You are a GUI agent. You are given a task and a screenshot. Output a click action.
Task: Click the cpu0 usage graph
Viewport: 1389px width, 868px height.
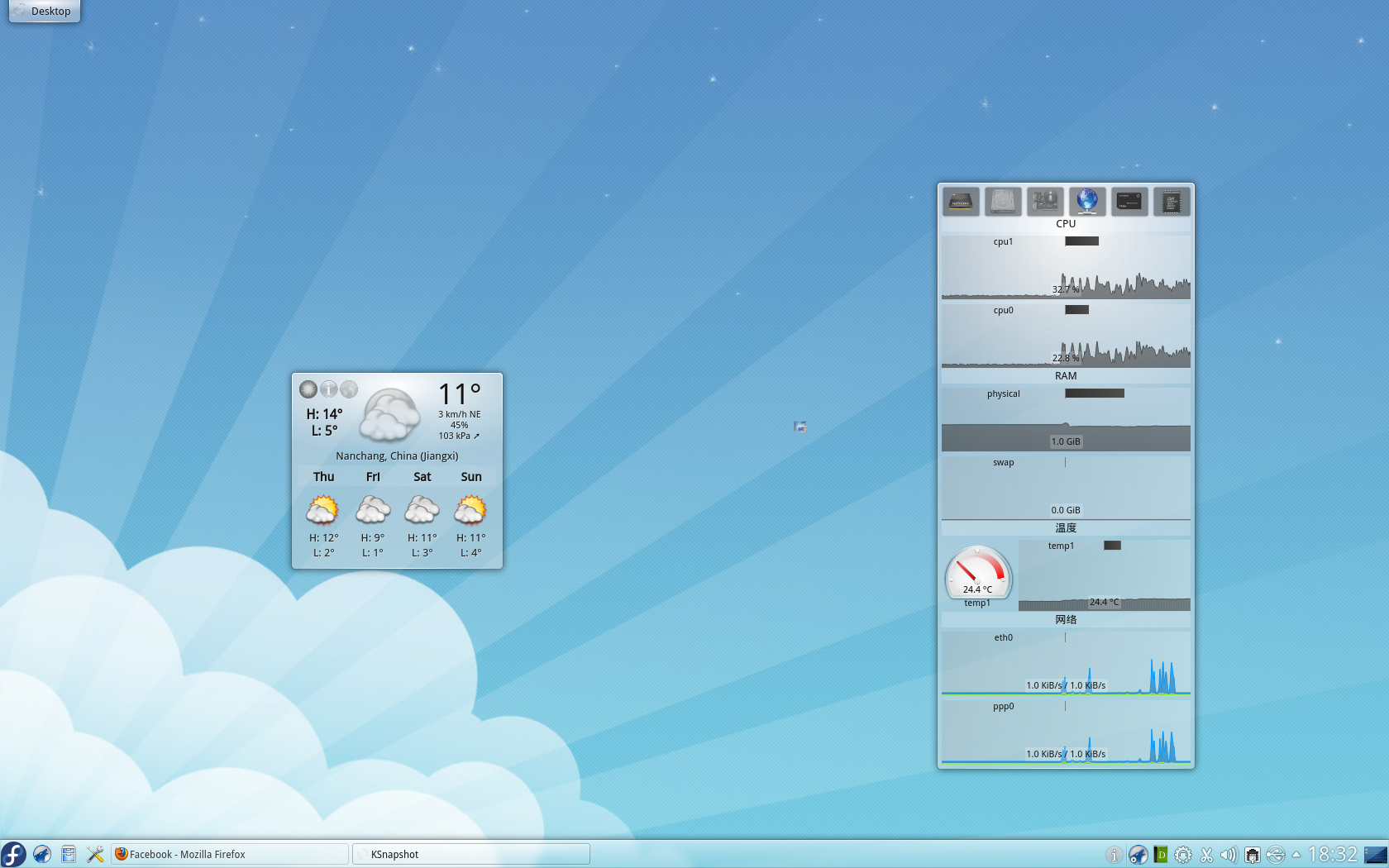coord(1066,336)
